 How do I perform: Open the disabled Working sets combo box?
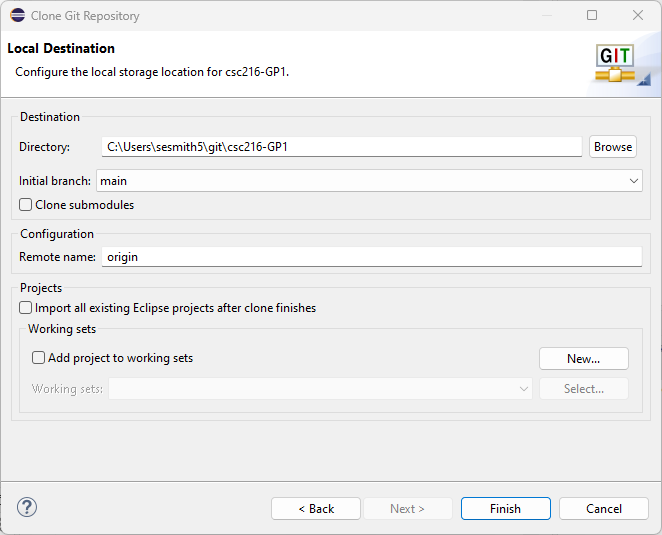point(320,388)
